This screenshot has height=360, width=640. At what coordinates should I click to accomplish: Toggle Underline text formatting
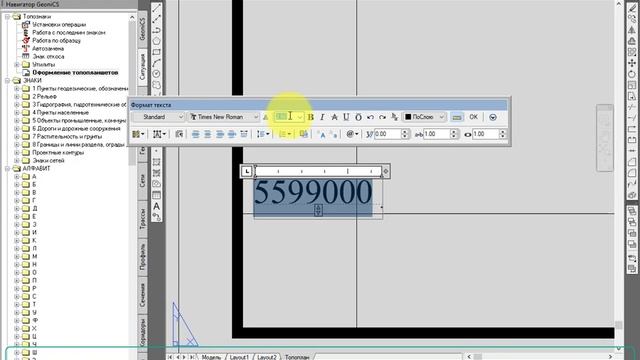click(x=346, y=117)
